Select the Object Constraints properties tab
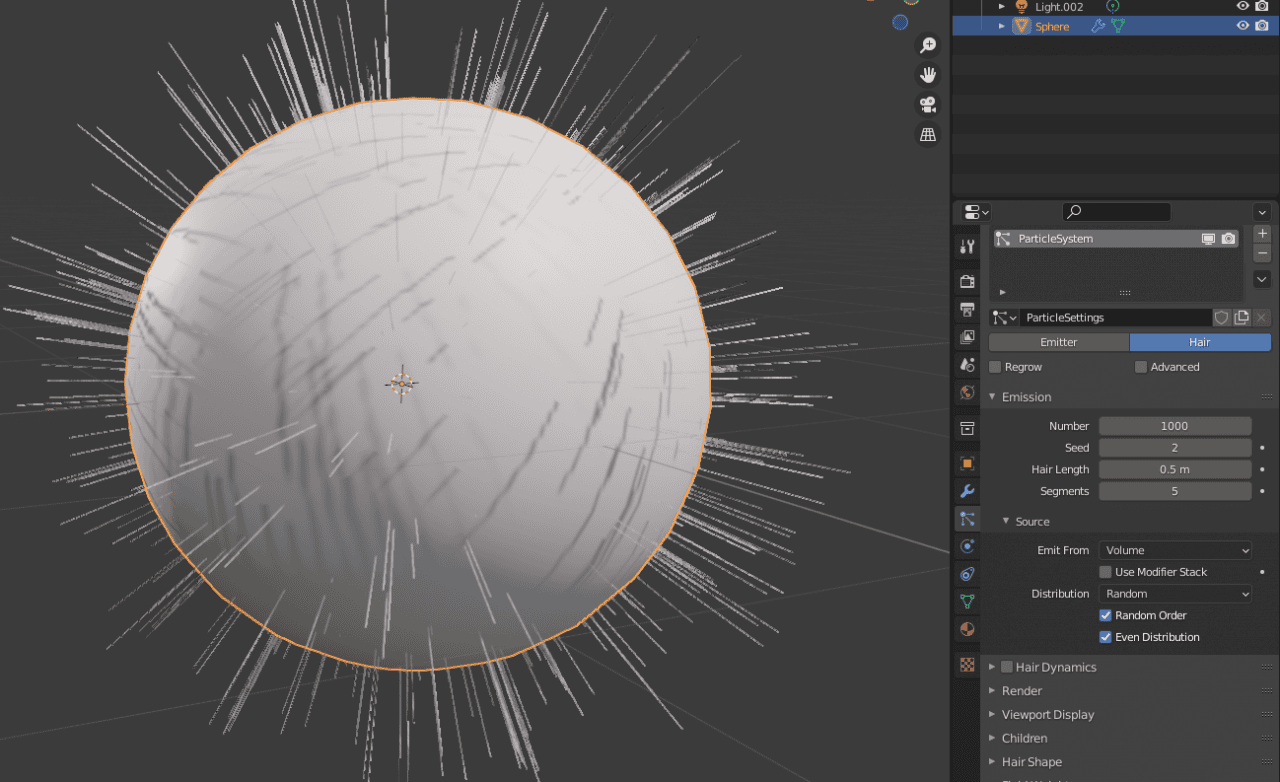This screenshot has height=782, width=1280. click(966, 574)
